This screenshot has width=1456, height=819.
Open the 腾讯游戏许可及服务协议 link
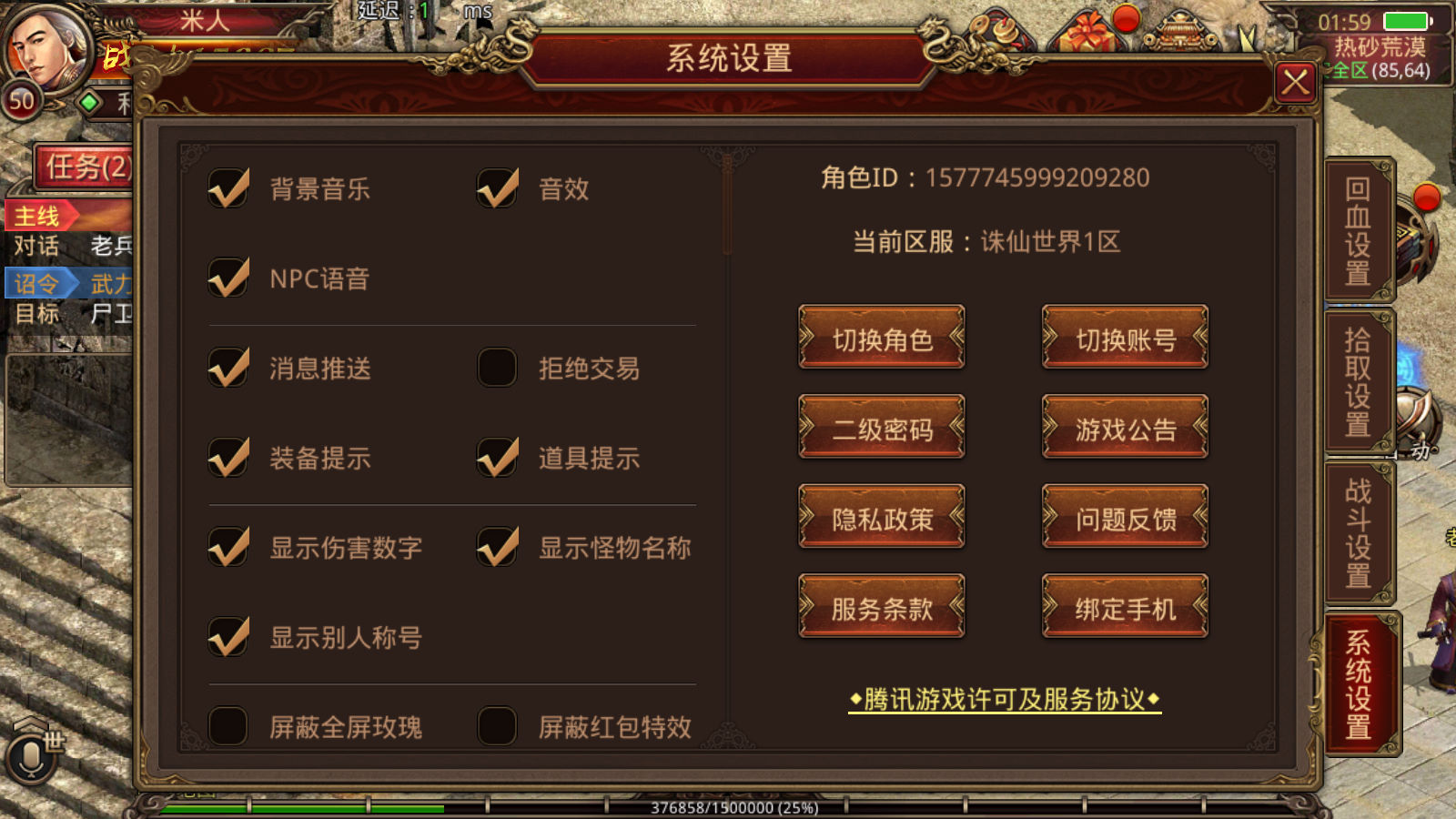click(1005, 699)
